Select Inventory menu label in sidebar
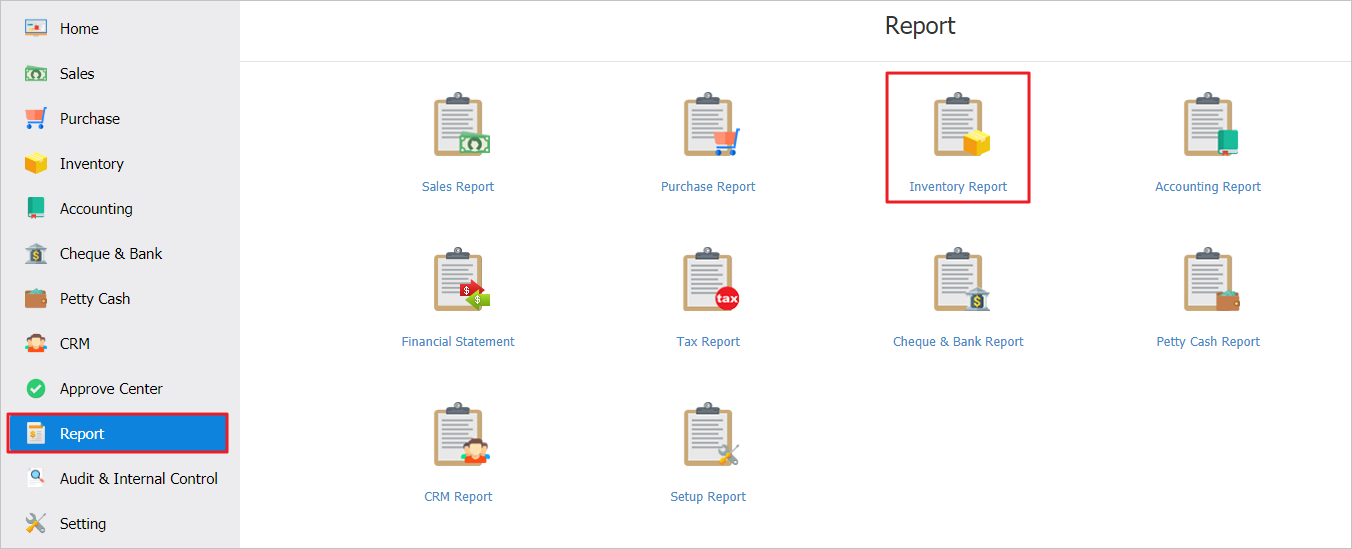The image size is (1352, 549). [92, 164]
